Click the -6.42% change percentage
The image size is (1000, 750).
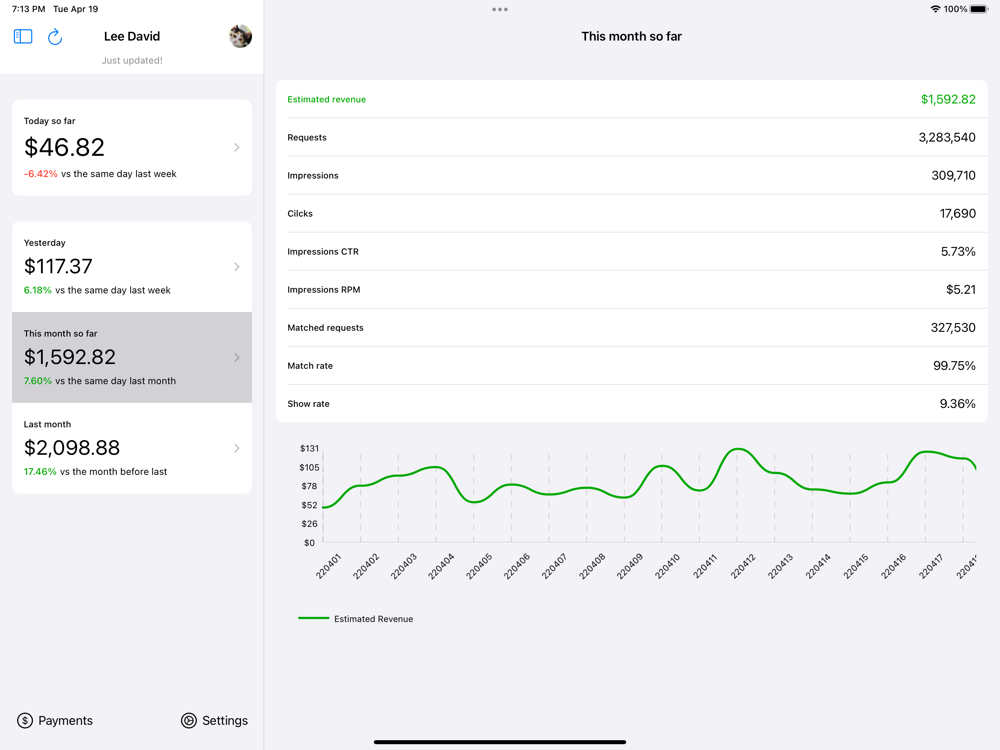click(x=40, y=174)
